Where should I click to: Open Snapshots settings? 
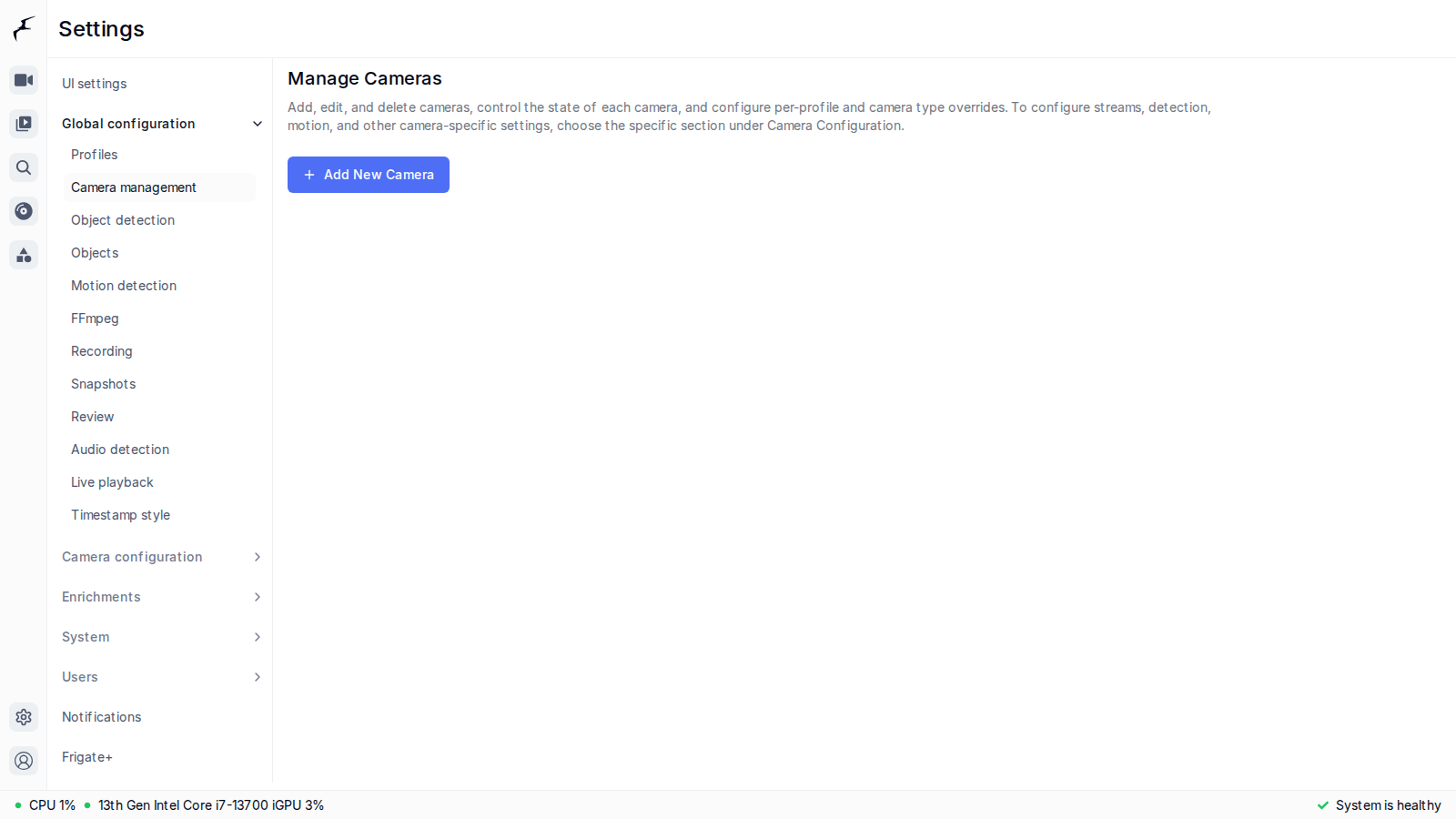[159, 384]
